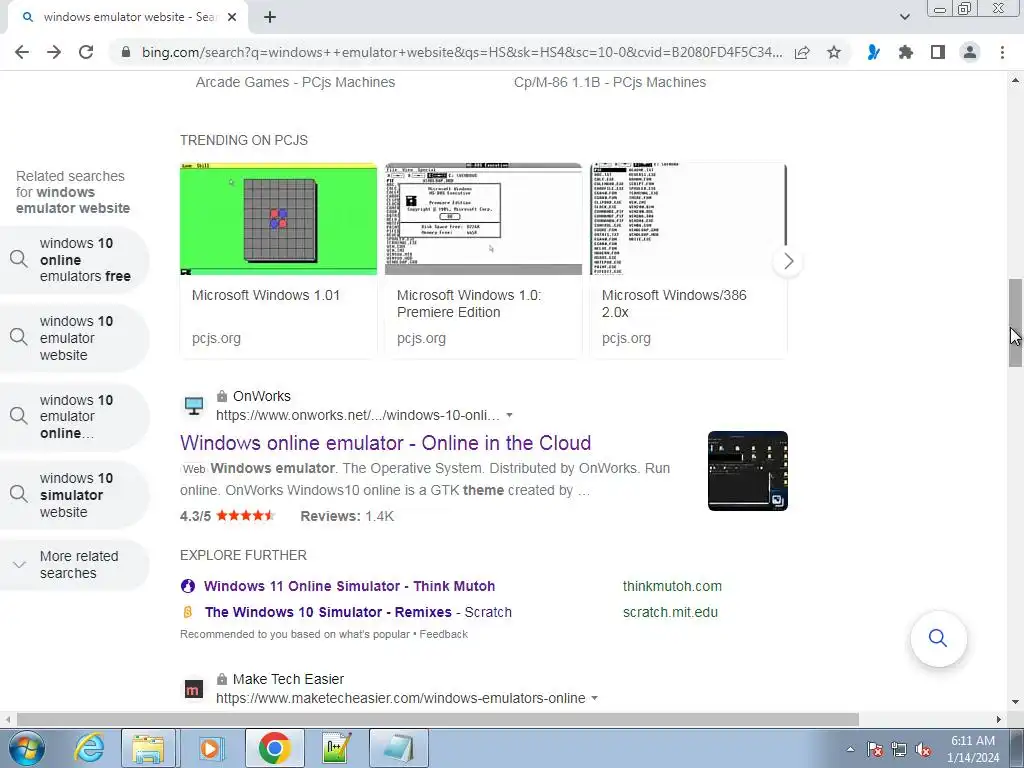Open the Chrome profile avatar
The image size is (1024, 768).
click(970, 52)
